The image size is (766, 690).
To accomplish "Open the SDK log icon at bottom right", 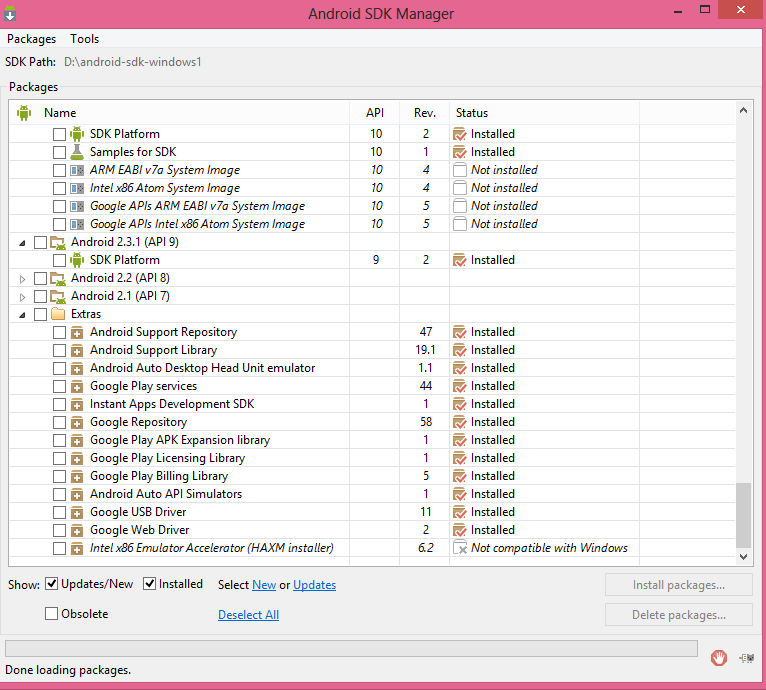I will coord(746,658).
